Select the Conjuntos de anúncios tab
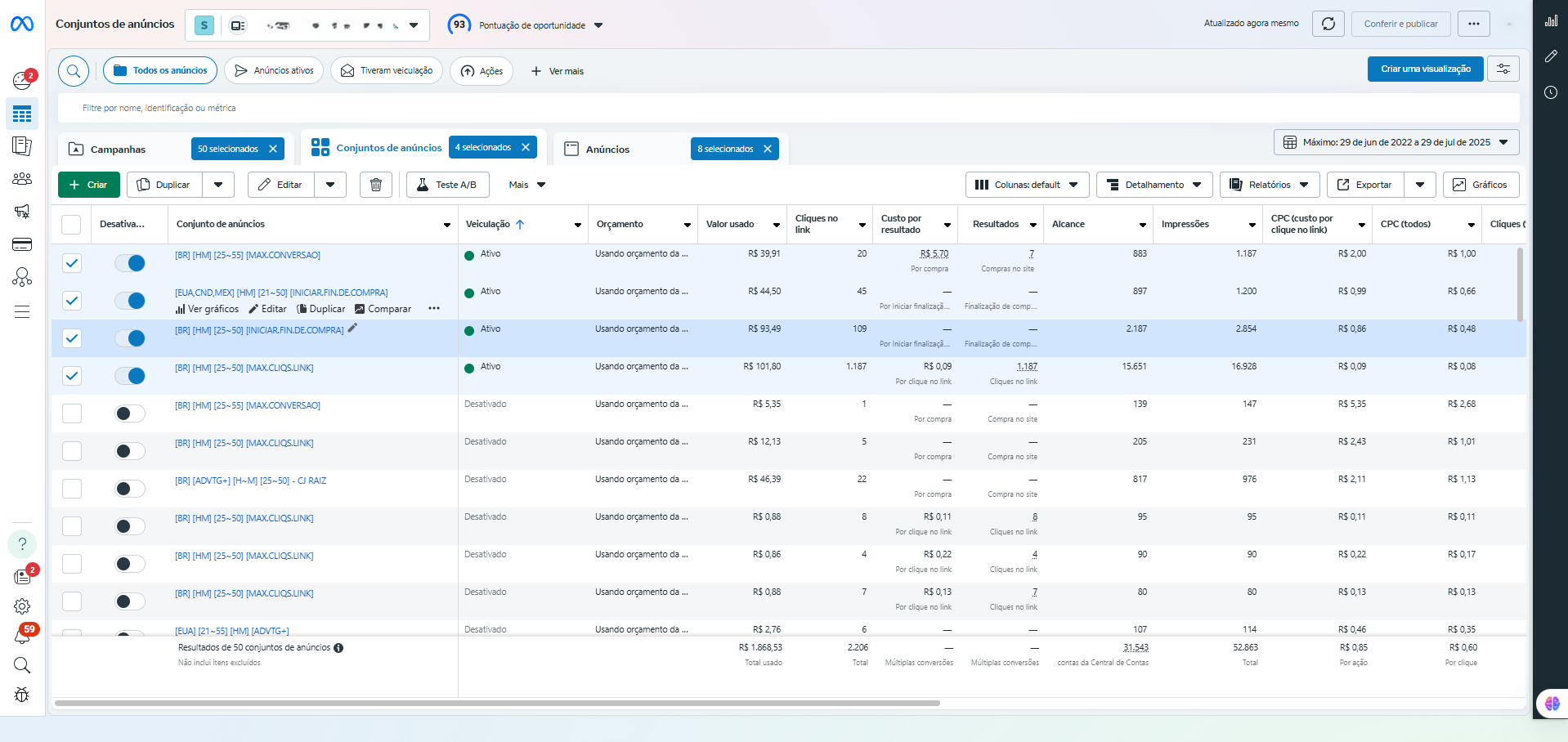Screen dimensions: 1568x742 [388, 148]
